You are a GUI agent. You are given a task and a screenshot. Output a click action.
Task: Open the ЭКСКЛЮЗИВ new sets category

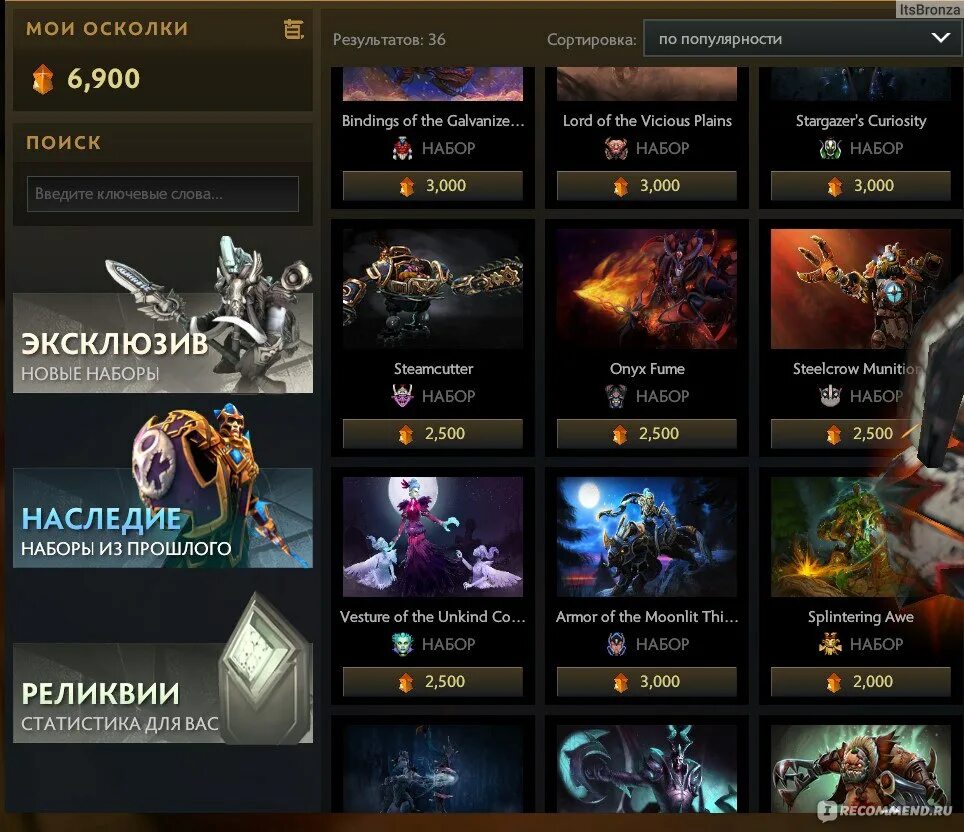pos(163,343)
